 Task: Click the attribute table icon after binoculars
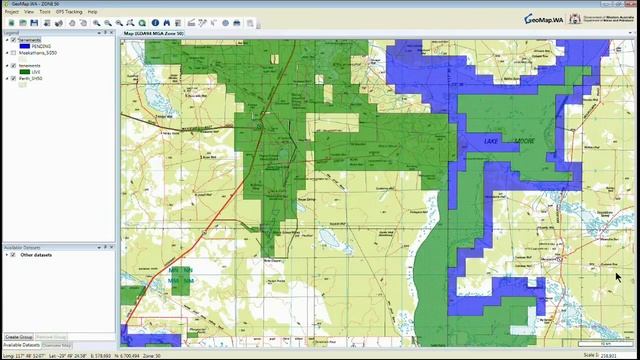click(x=178, y=23)
